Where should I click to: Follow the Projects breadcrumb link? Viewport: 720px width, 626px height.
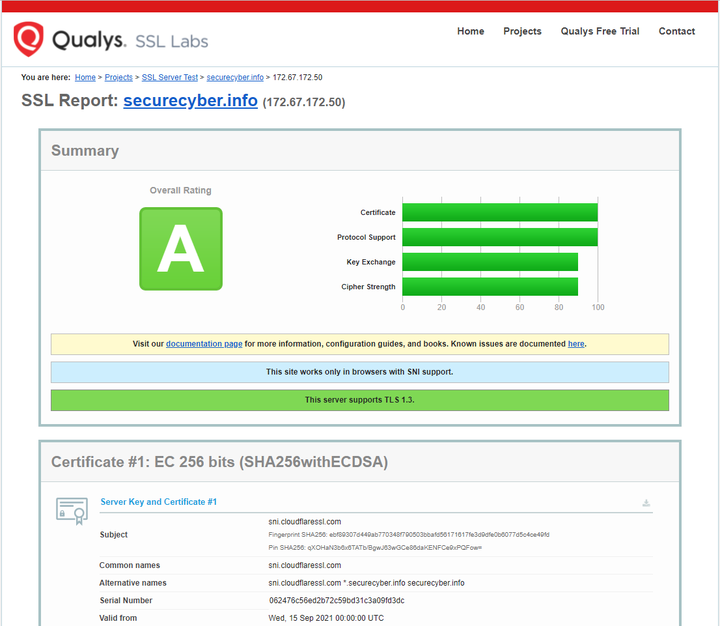click(118, 77)
